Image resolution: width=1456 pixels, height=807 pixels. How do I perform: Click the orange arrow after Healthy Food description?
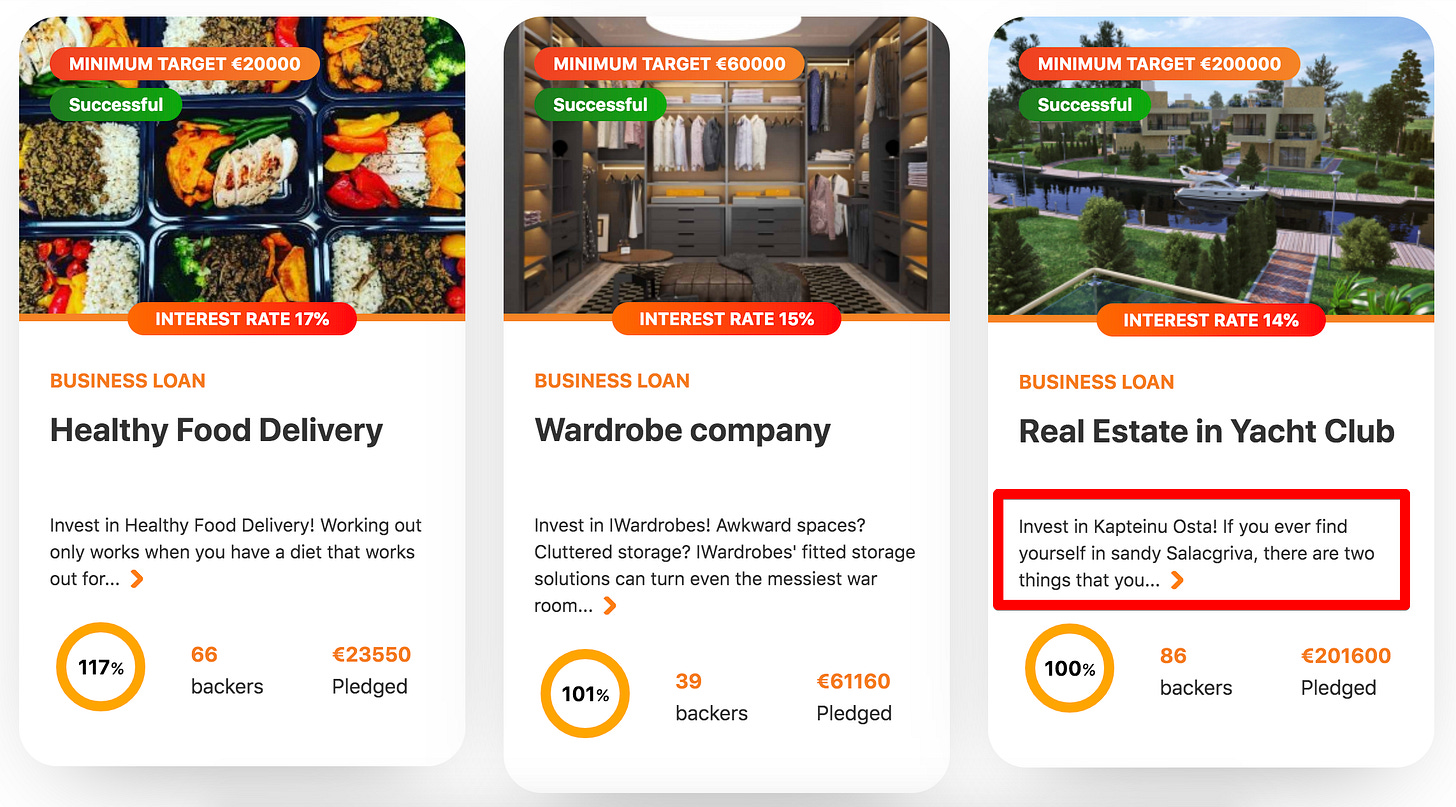[x=137, y=579]
